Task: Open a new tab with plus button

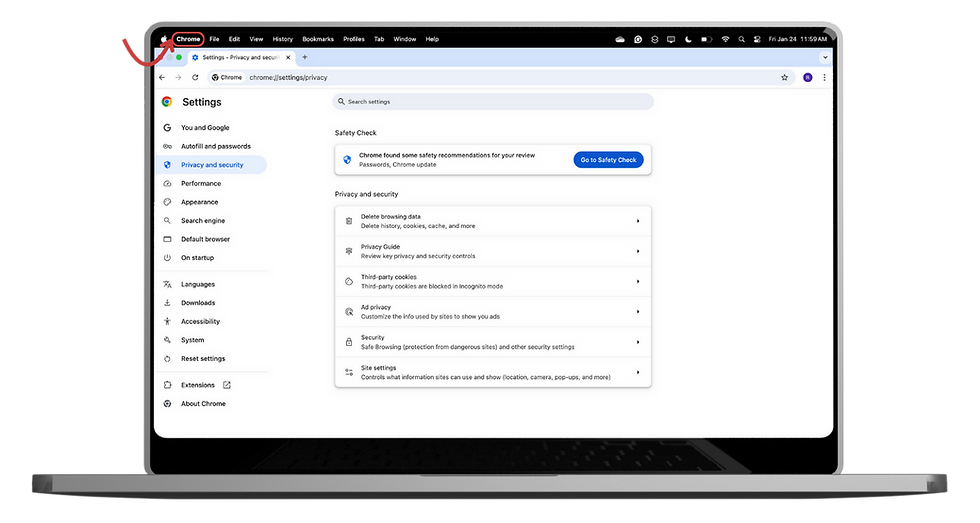Action: 305,57
